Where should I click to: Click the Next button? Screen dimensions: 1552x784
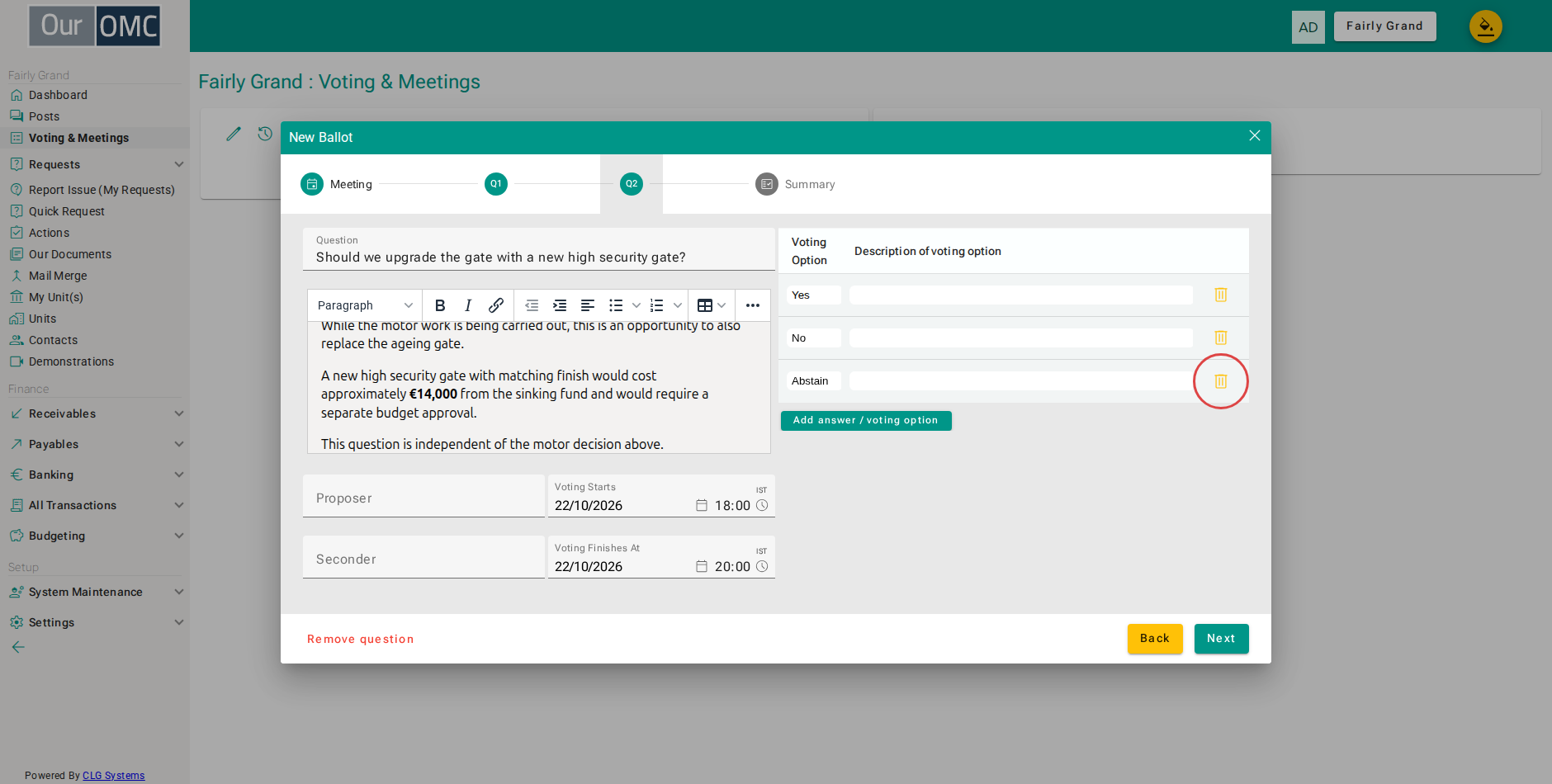[x=1221, y=639]
